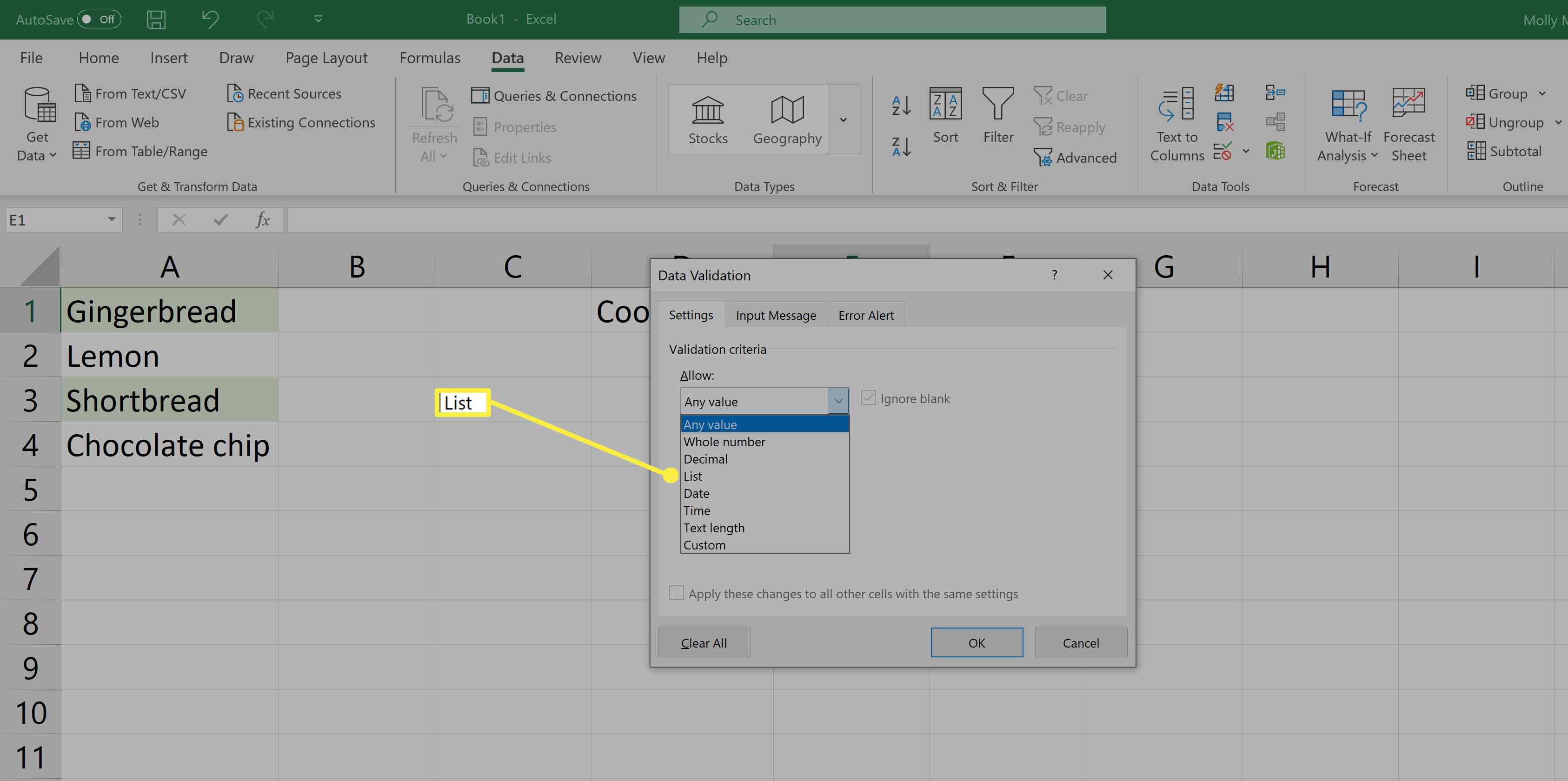Click the OK button
Image resolution: width=1568 pixels, height=781 pixels.
[x=976, y=642]
